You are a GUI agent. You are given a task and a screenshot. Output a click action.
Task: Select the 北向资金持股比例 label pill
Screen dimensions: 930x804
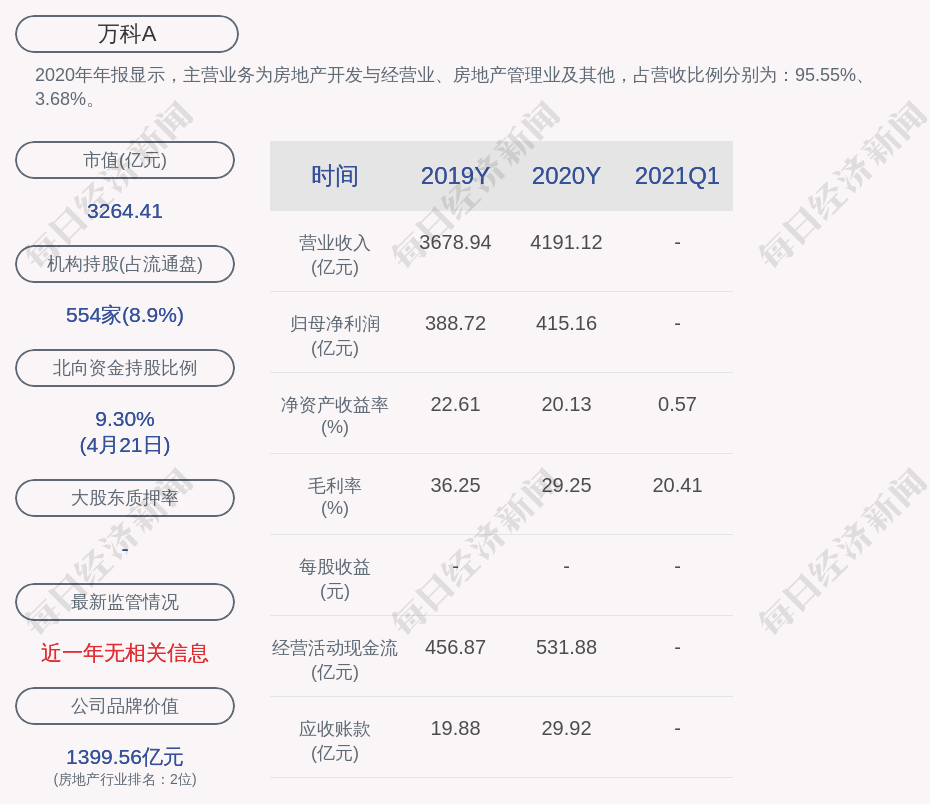[x=125, y=368]
